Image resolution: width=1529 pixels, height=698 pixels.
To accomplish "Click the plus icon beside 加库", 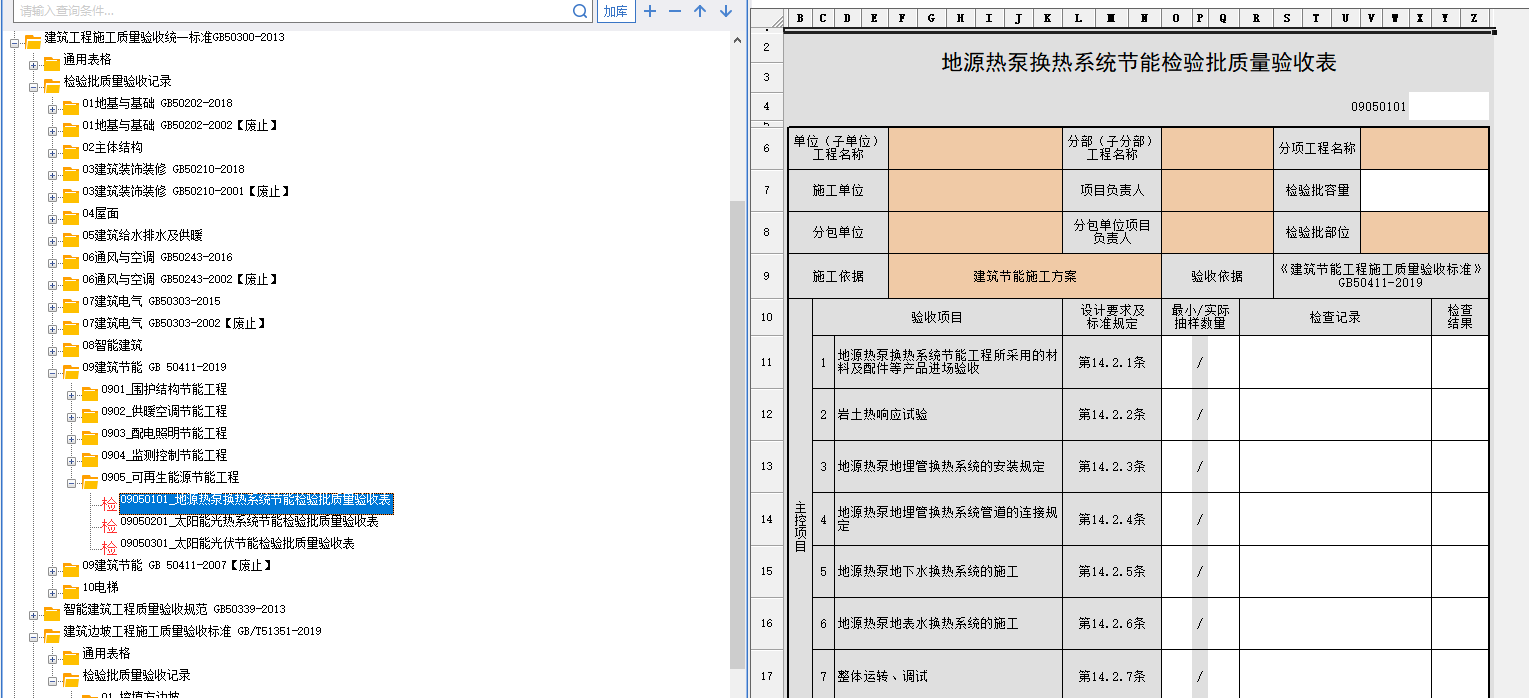I will [x=650, y=11].
